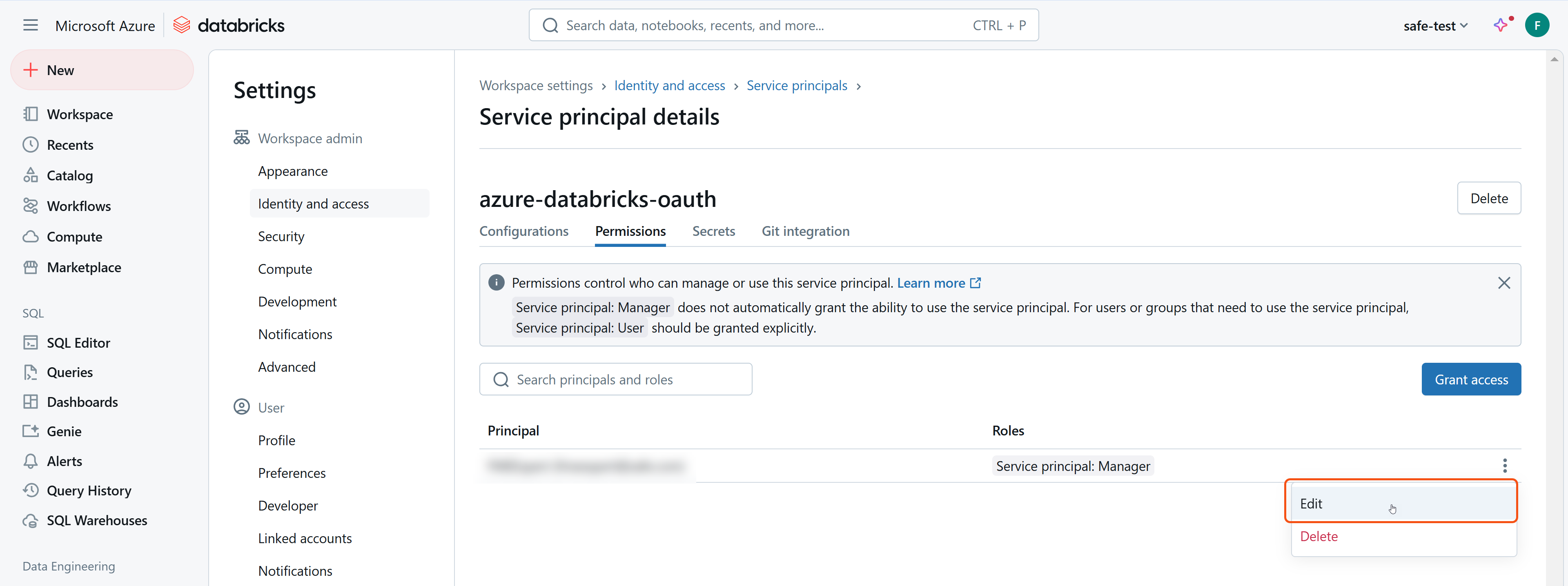Click the Grant access button
The image size is (1568, 586).
coord(1470,380)
